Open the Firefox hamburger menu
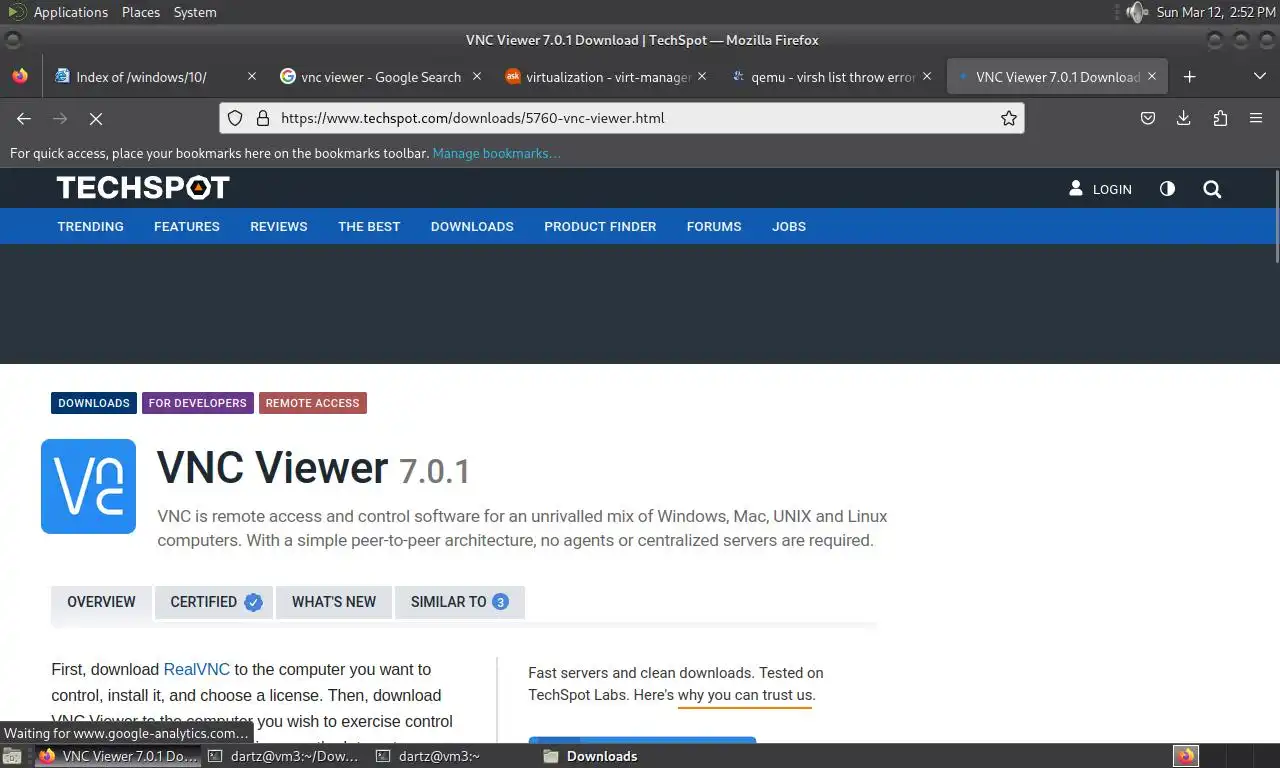1280x768 pixels. coord(1256,118)
